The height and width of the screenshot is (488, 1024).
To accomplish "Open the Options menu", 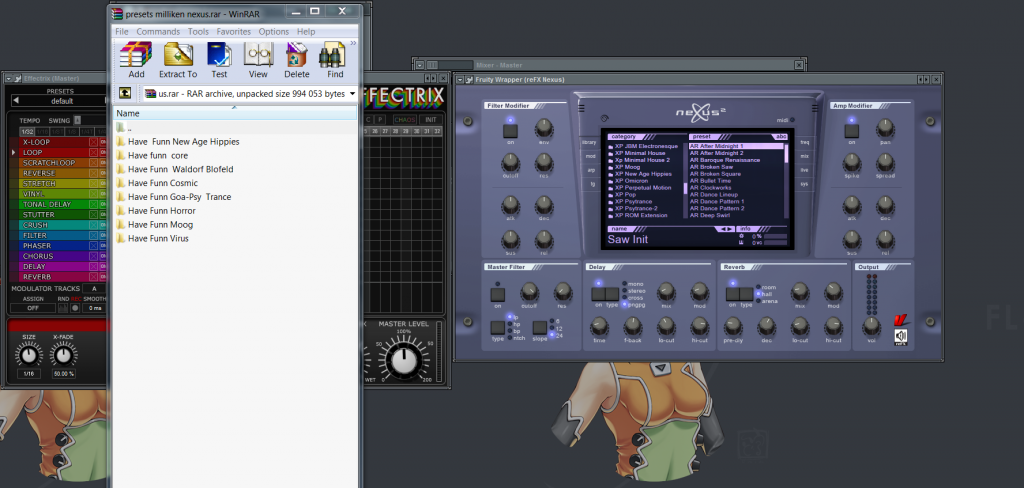I will pos(274,31).
